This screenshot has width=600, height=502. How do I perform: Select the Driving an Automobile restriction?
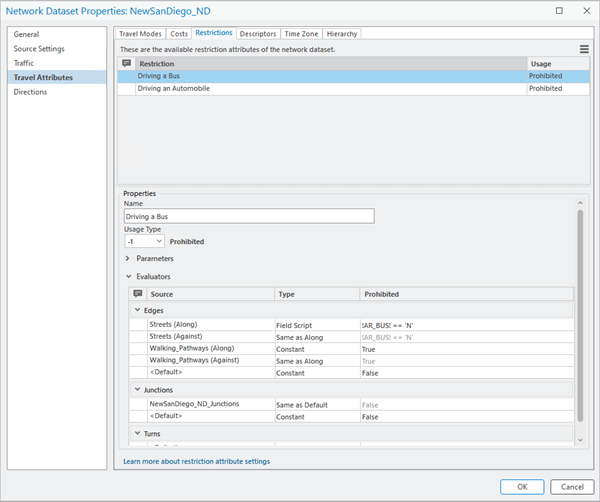[174, 88]
